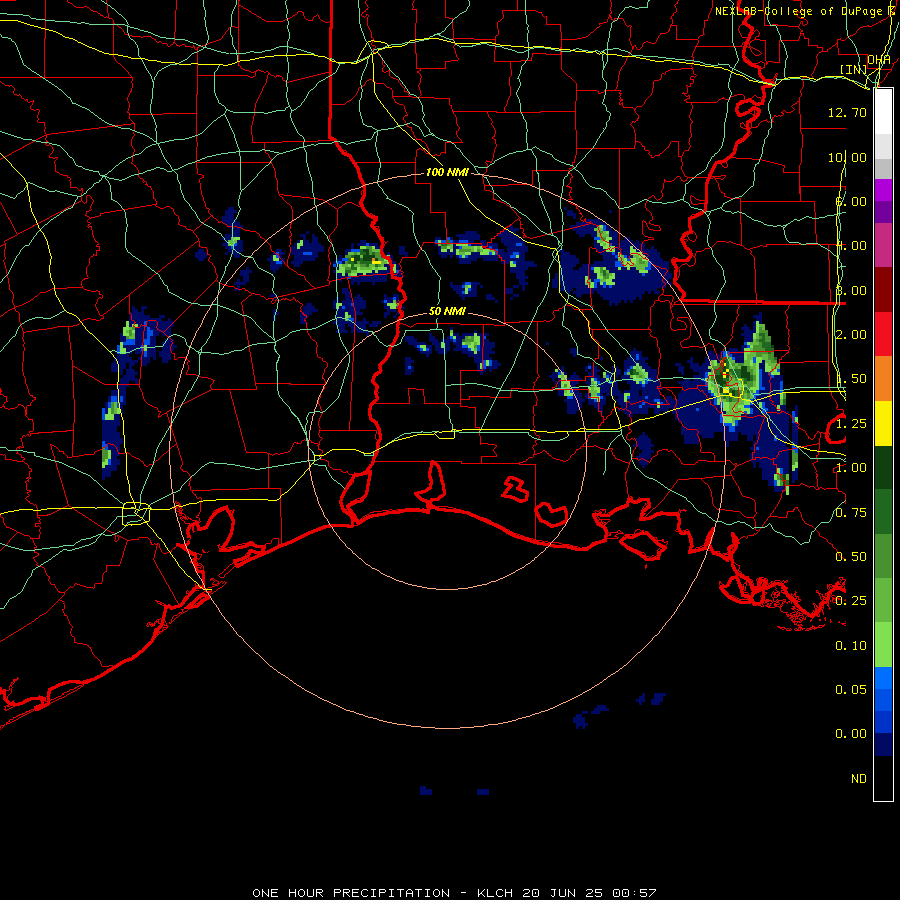Click the dark purple legend swatch
900x900 pixels.
[x=883, y=212]
